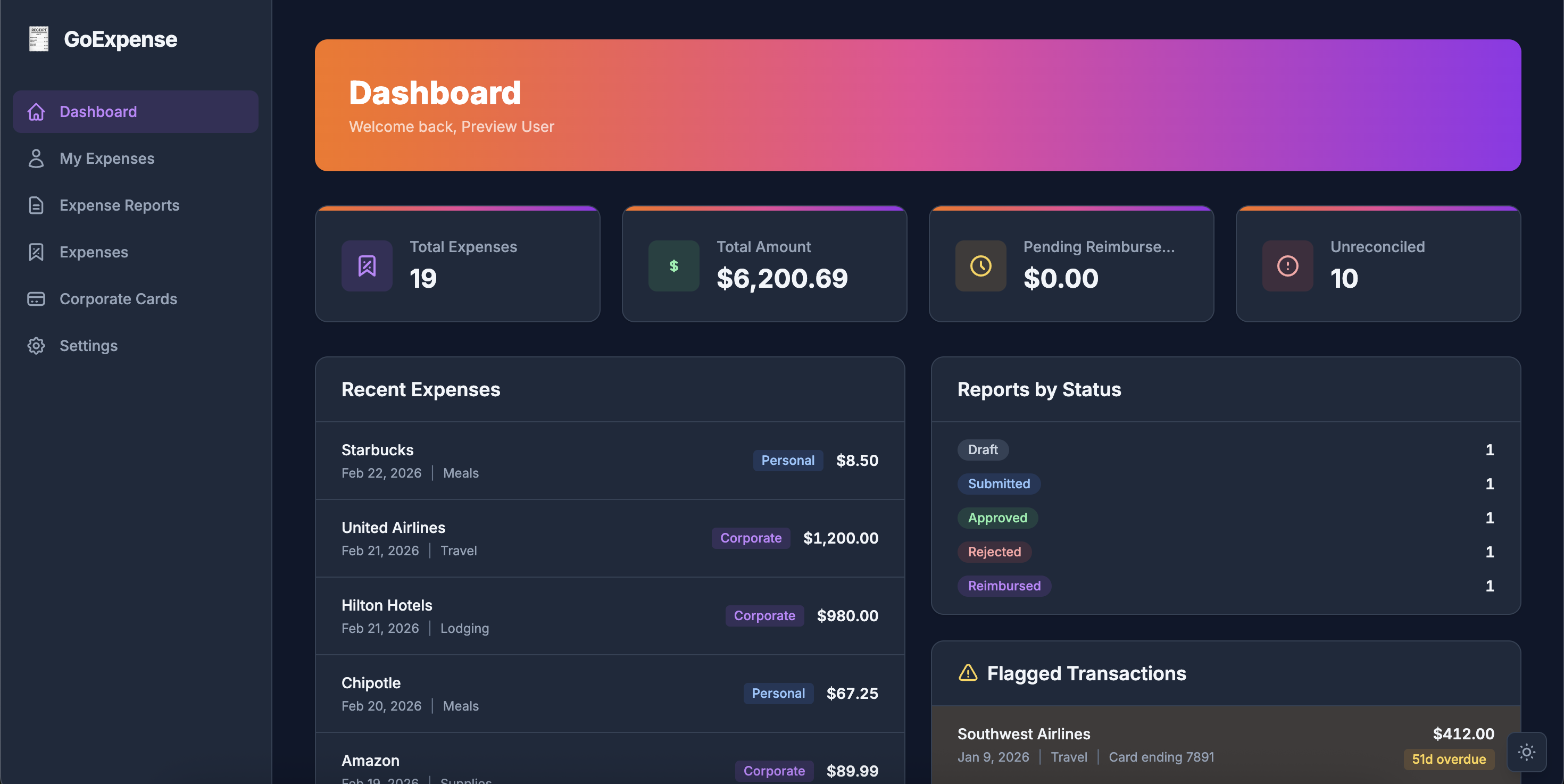The width and height of the screenshot is (1564, 784).
Task: Open the United Airlines expense entry
Action: point(610,538)
